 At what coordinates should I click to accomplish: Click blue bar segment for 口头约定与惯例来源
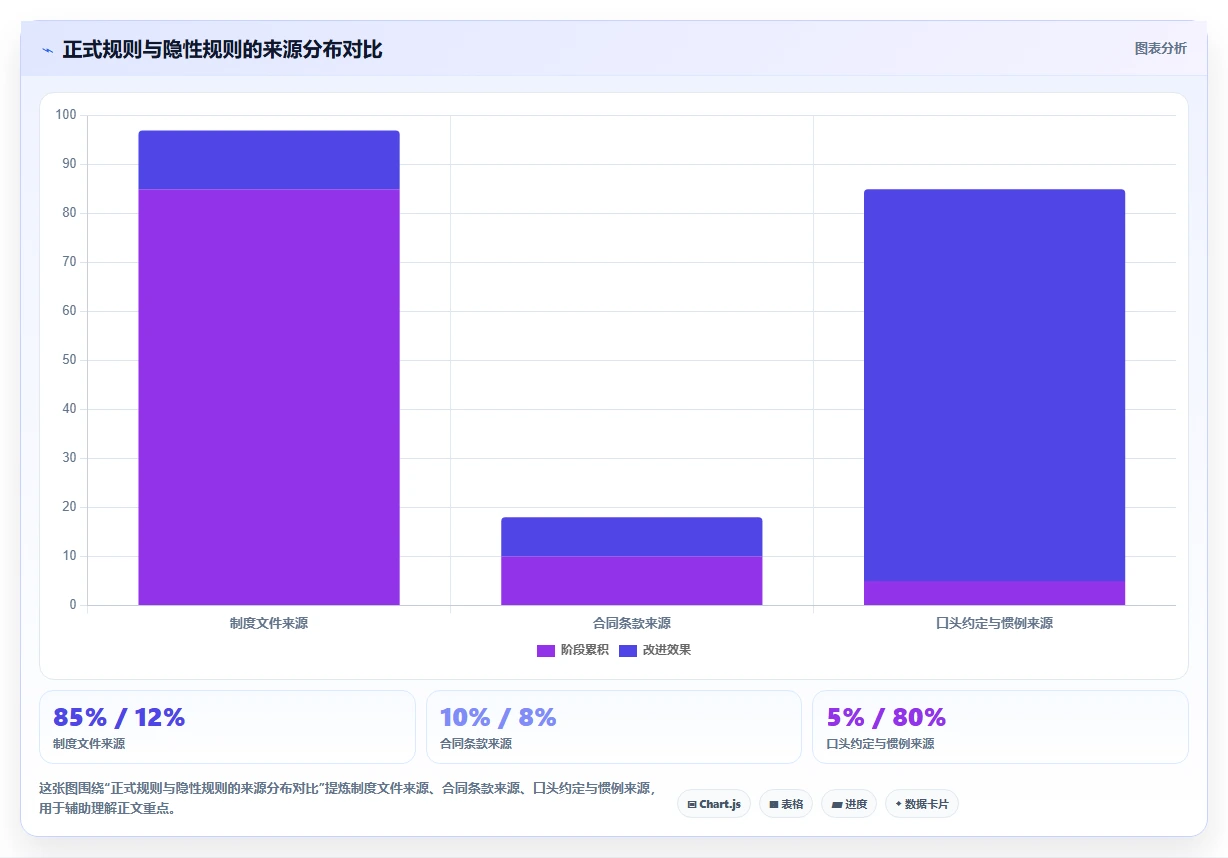pyautogui.click(x=995, y=385)
